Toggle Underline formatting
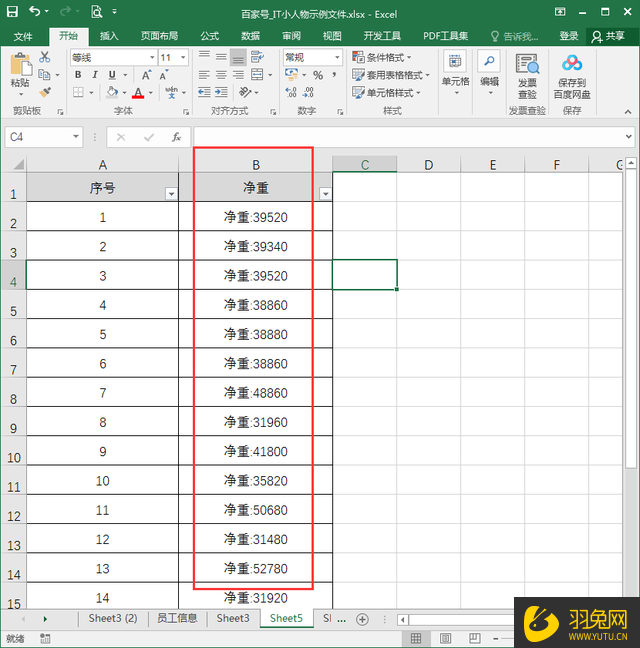The width and height of the screenshot is (640, 648). [112, 75]
